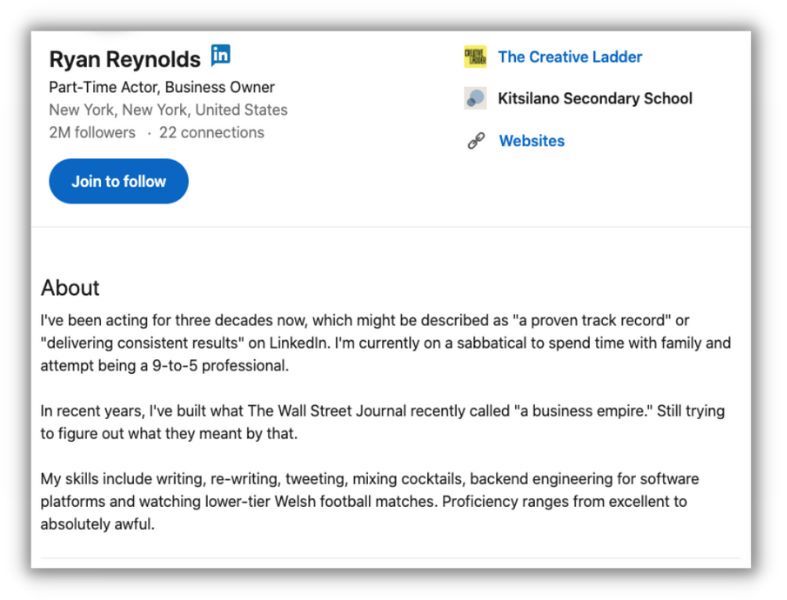Select Kitsilano Secondary School text entry
787x600 pixels.
[595, 98]
